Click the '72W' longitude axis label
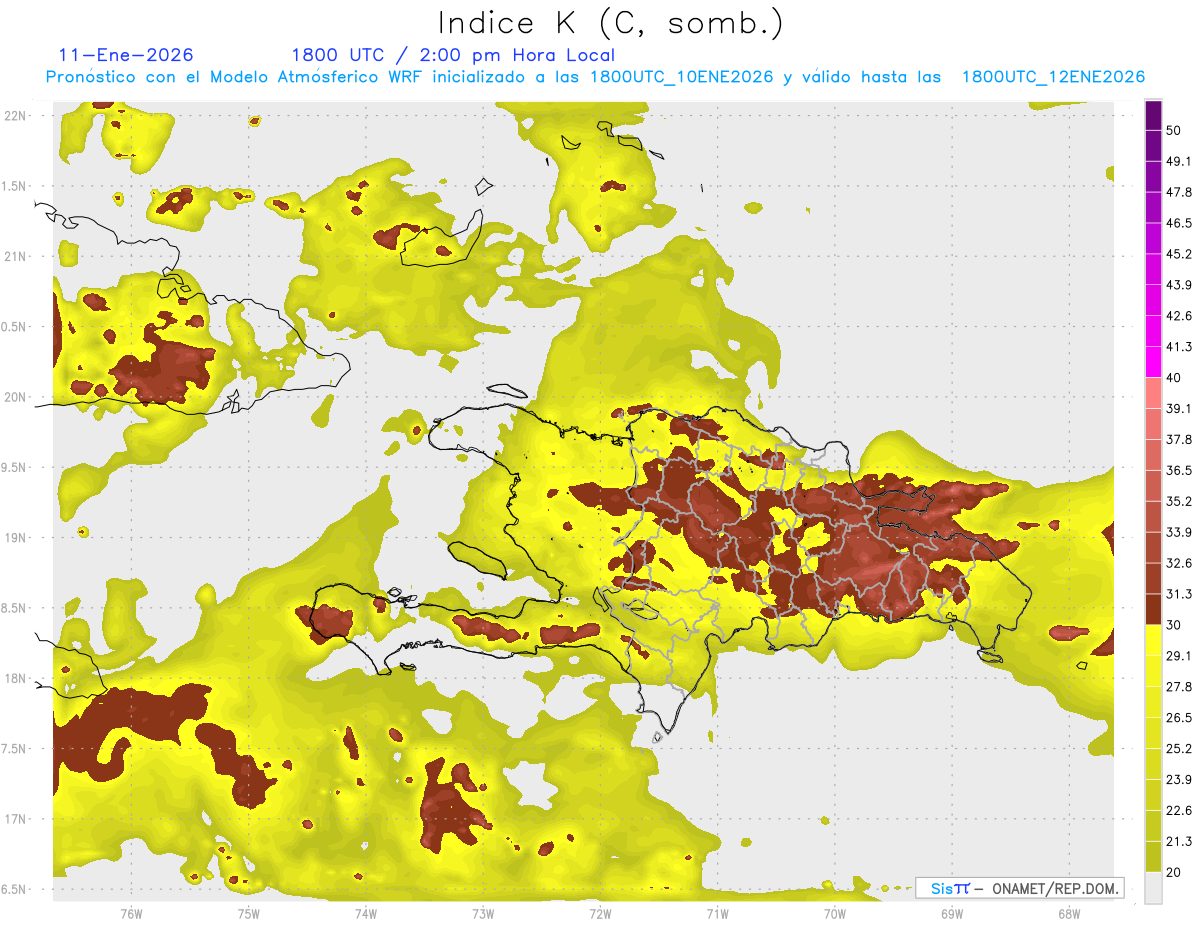The width and height of the screenshot is (1200, 927). [x=600, y=914]
